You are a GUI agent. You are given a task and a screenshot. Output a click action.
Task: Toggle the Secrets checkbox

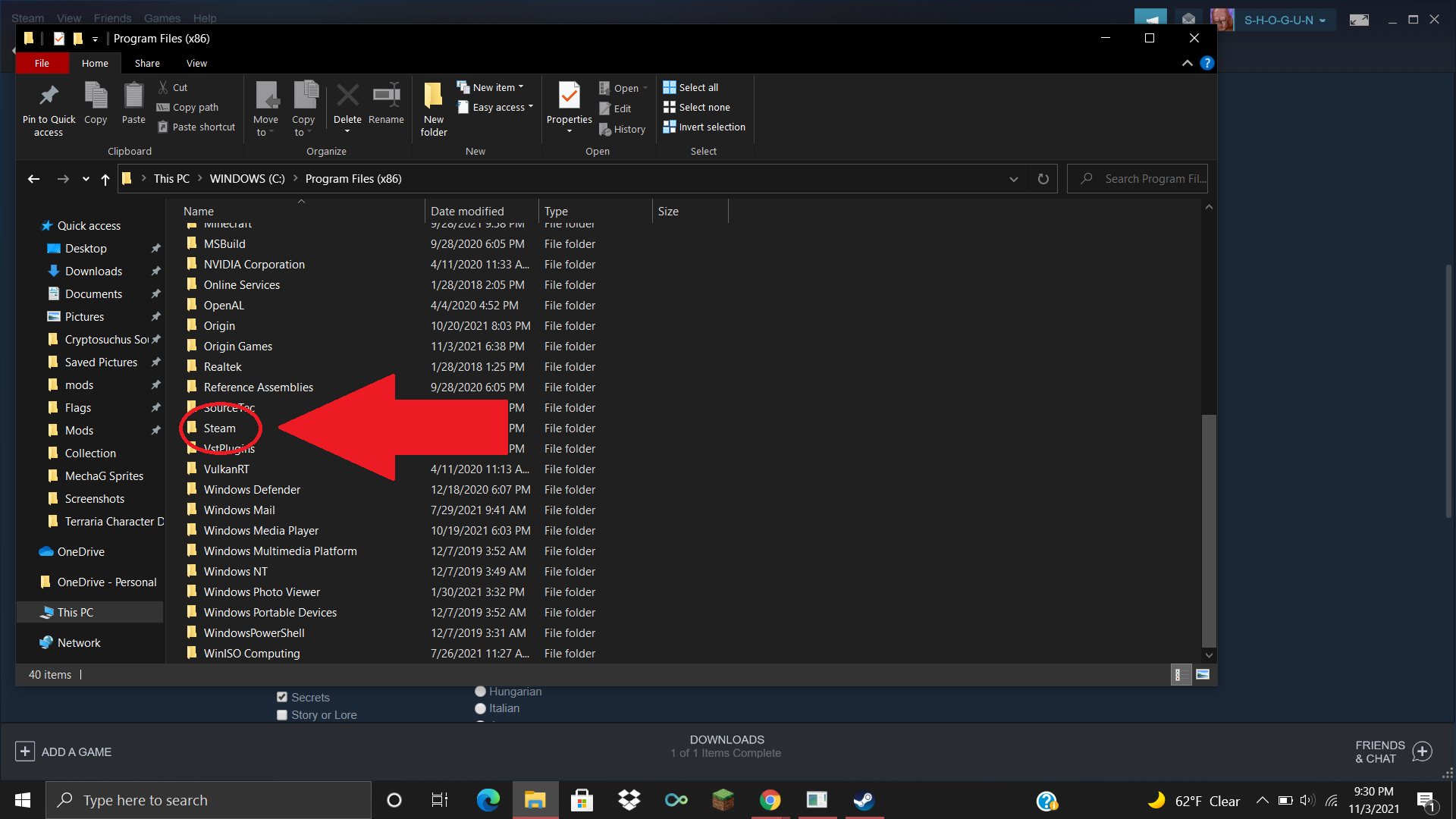[x=282, y=697]
